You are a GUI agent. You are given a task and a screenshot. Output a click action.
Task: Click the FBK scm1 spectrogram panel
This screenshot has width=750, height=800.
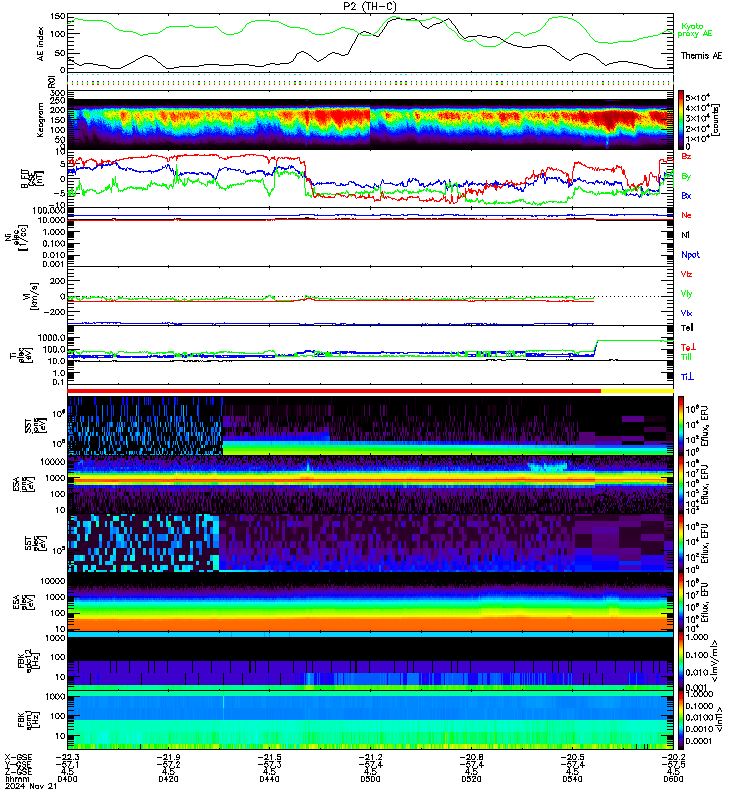[x=370, y=720]
